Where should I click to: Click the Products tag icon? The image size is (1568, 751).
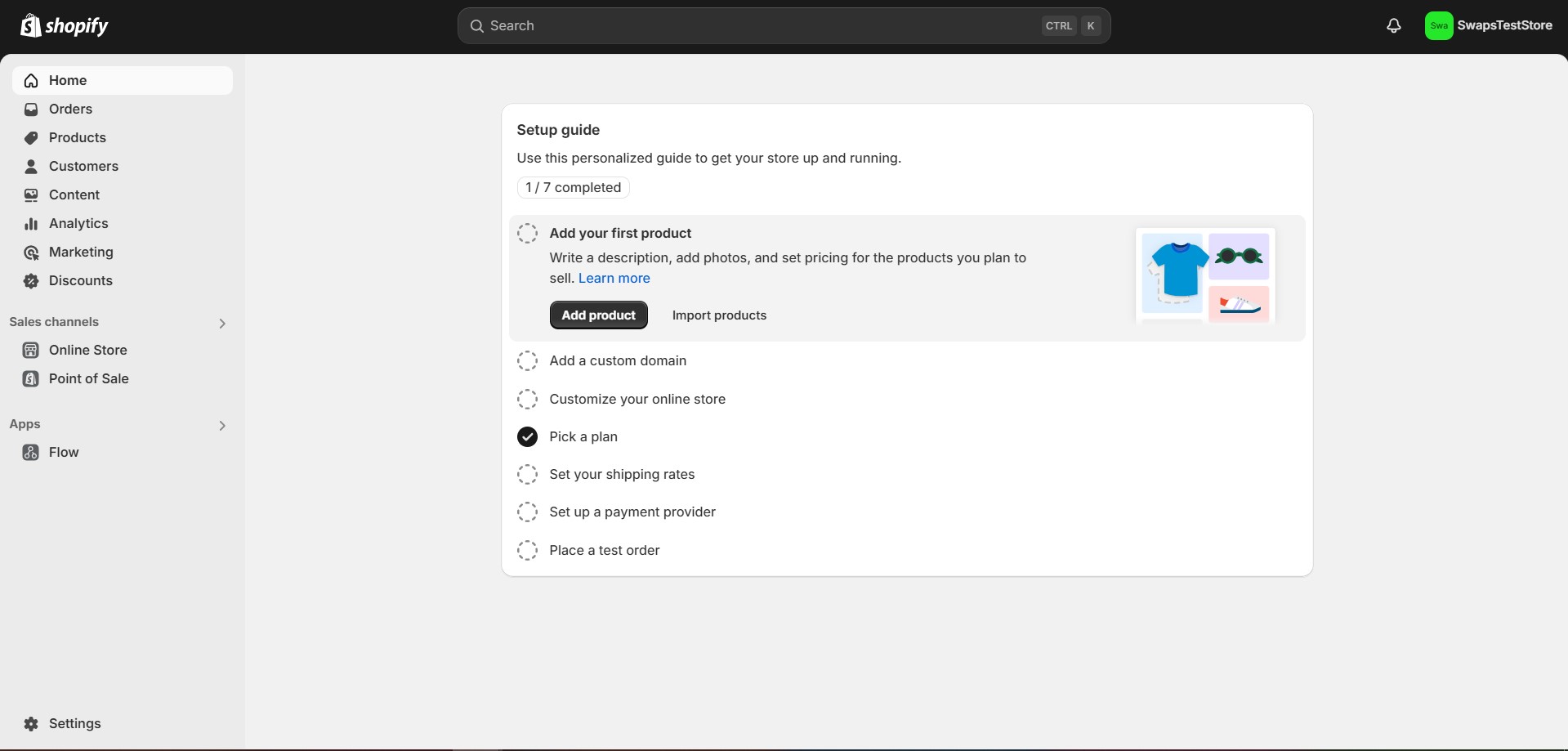31,137
